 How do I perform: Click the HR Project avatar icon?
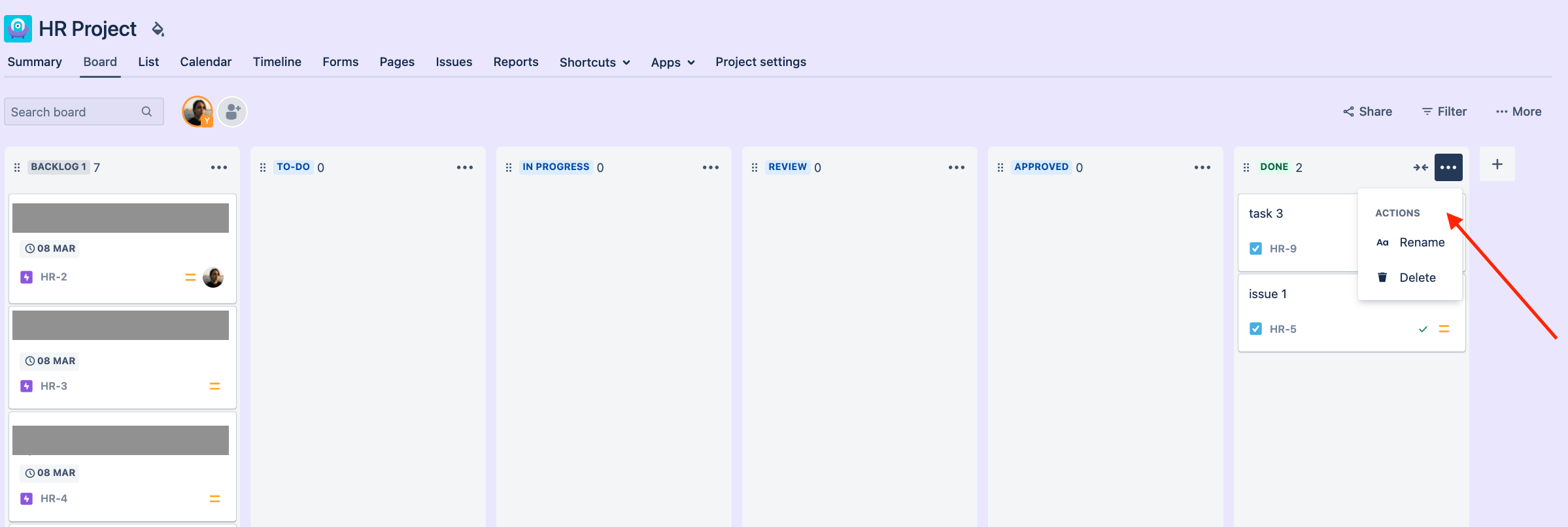18,29
